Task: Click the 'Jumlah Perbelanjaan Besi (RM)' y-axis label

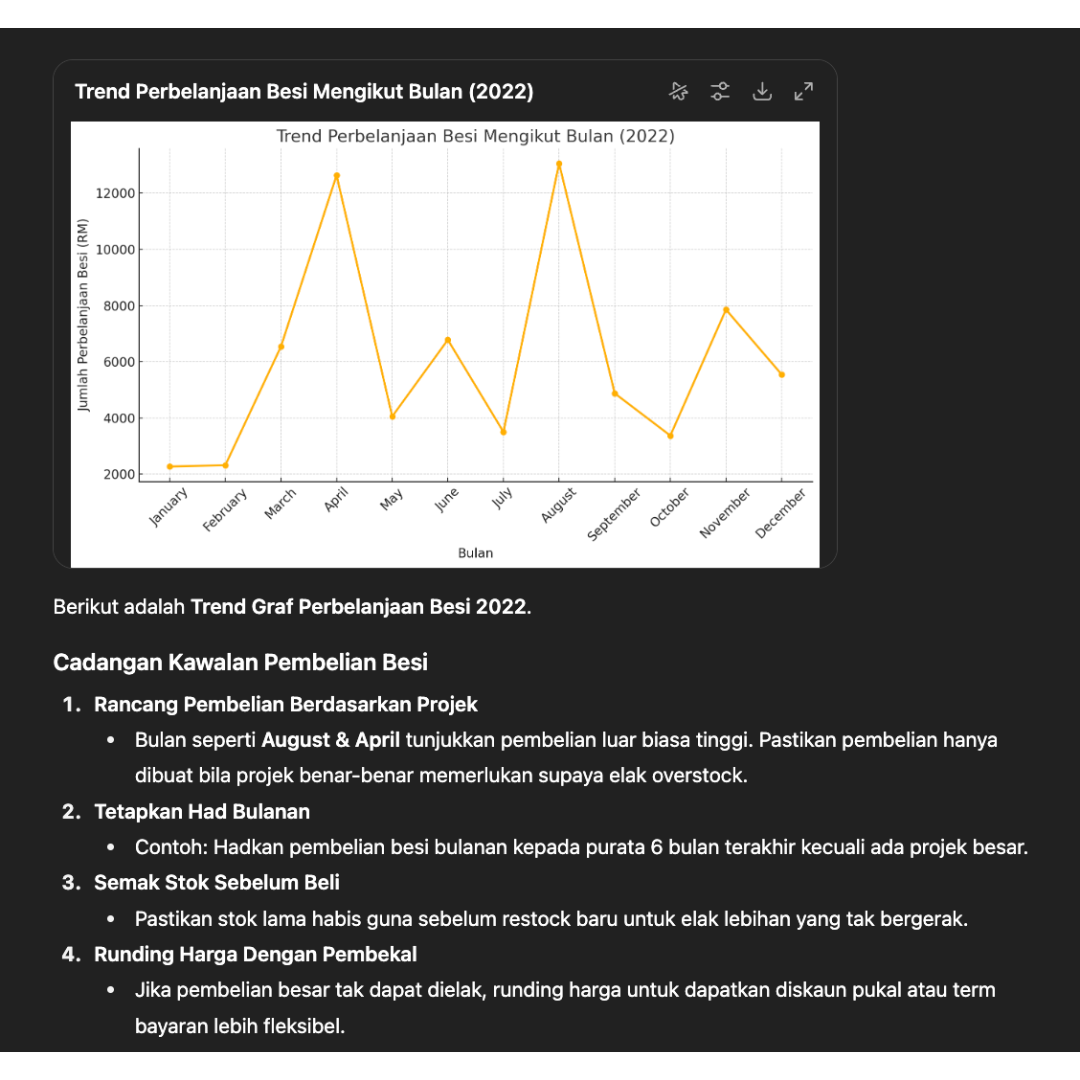Action: pyautogui.click(x=84, y=314)
